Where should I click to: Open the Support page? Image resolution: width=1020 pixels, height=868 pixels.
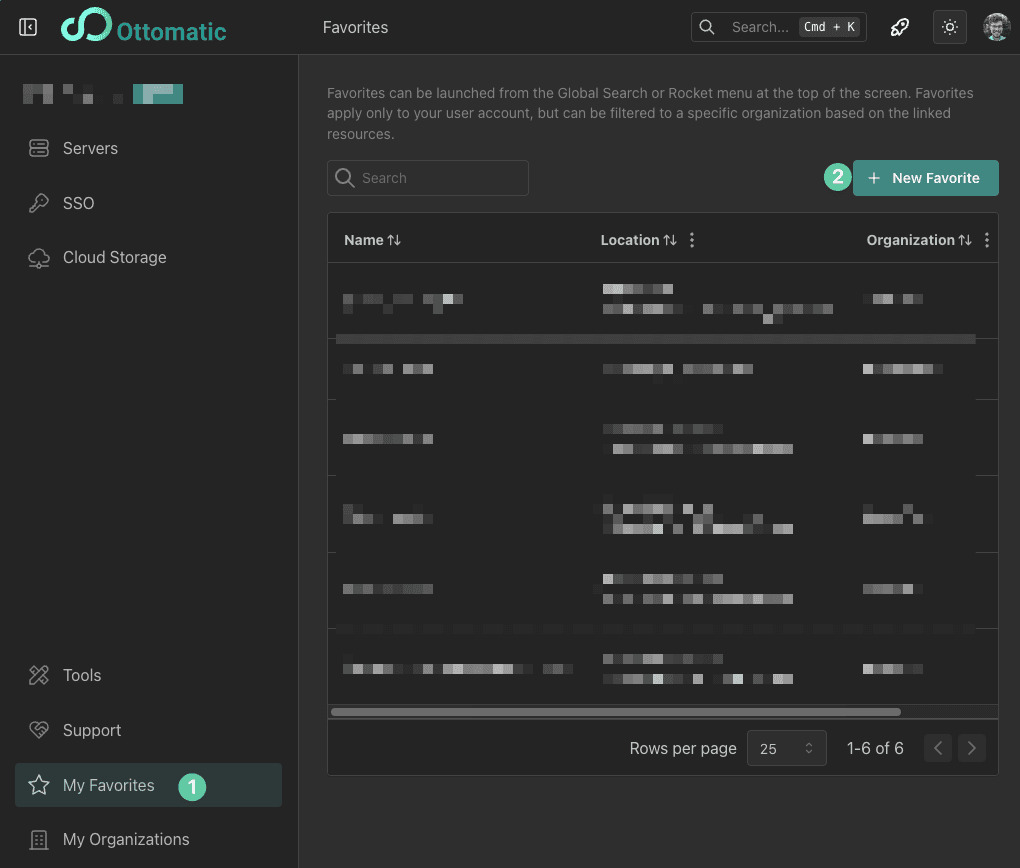click(x=92, y=730)
